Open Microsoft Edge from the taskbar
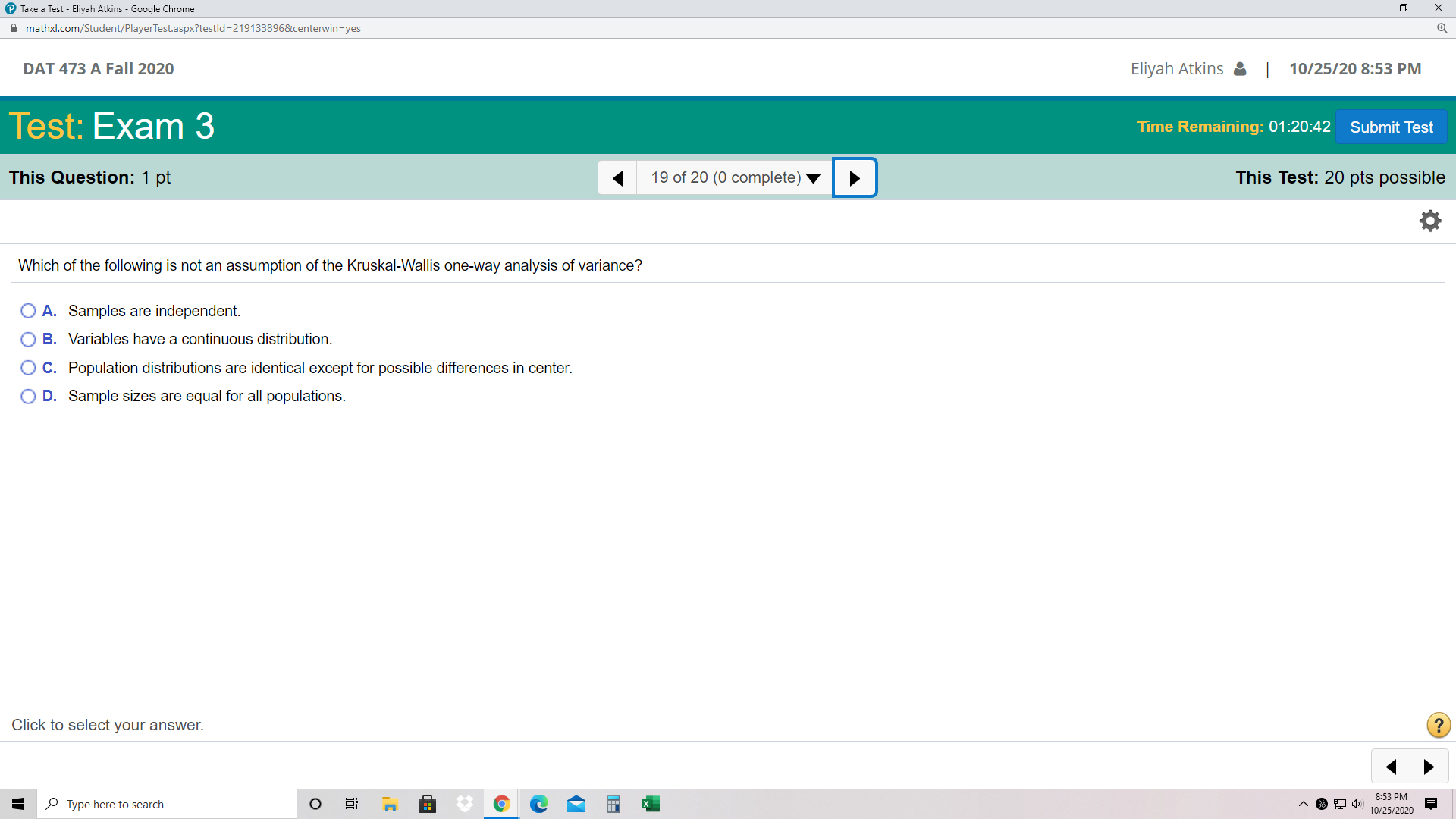The image size is (1456, 819). pyautogui.click(x=539, y=803)
